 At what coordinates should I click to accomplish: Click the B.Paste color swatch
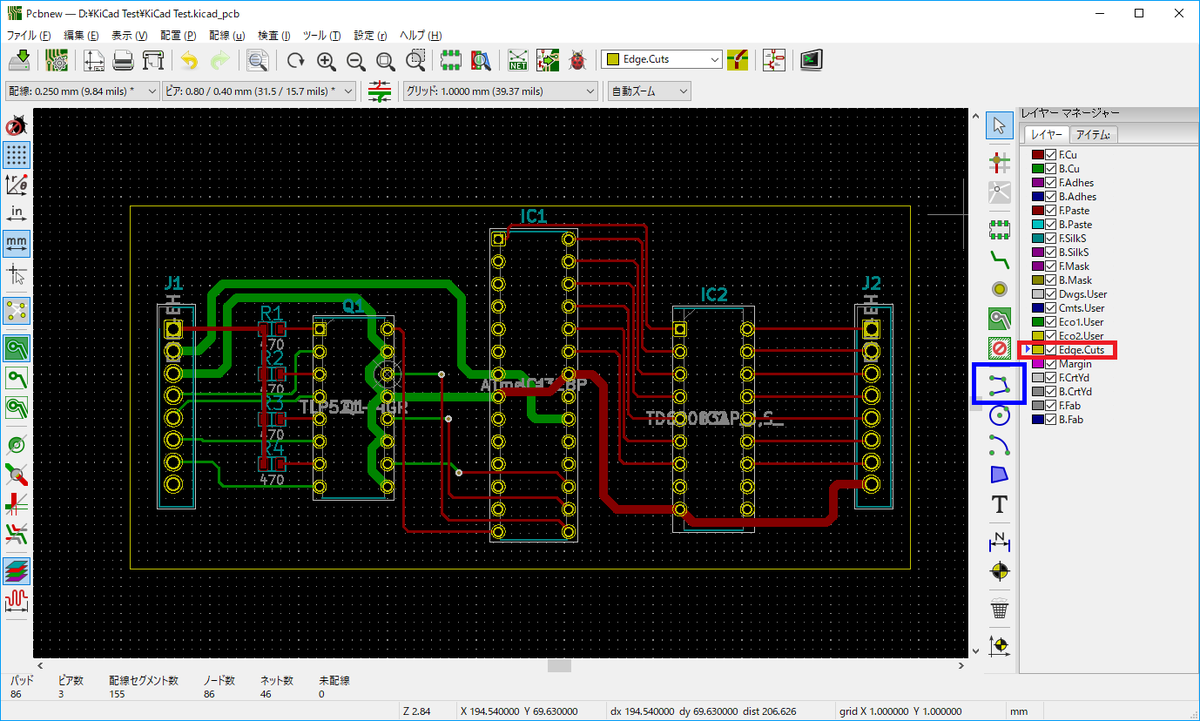1037,225
